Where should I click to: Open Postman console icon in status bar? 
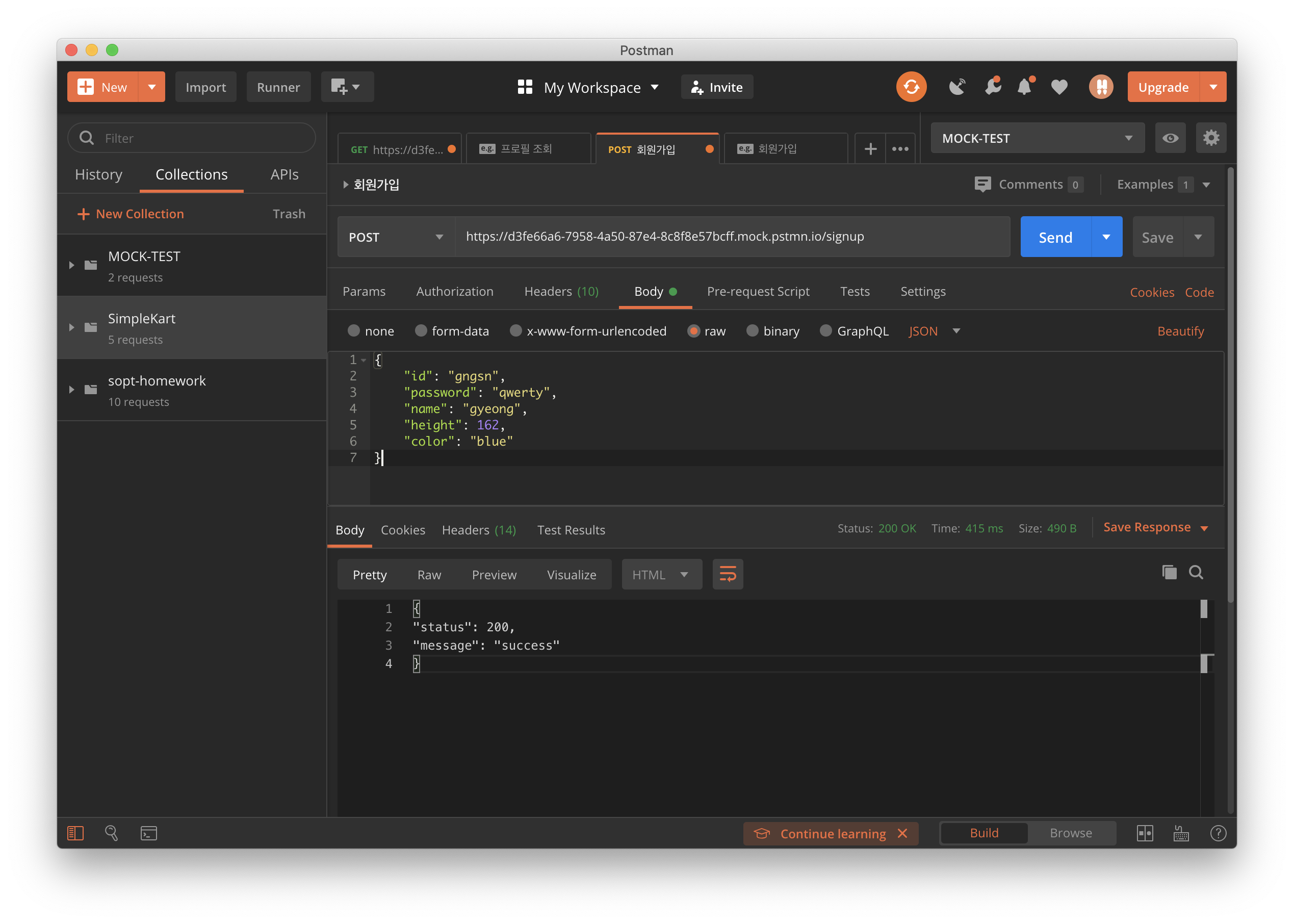point(148,834)
